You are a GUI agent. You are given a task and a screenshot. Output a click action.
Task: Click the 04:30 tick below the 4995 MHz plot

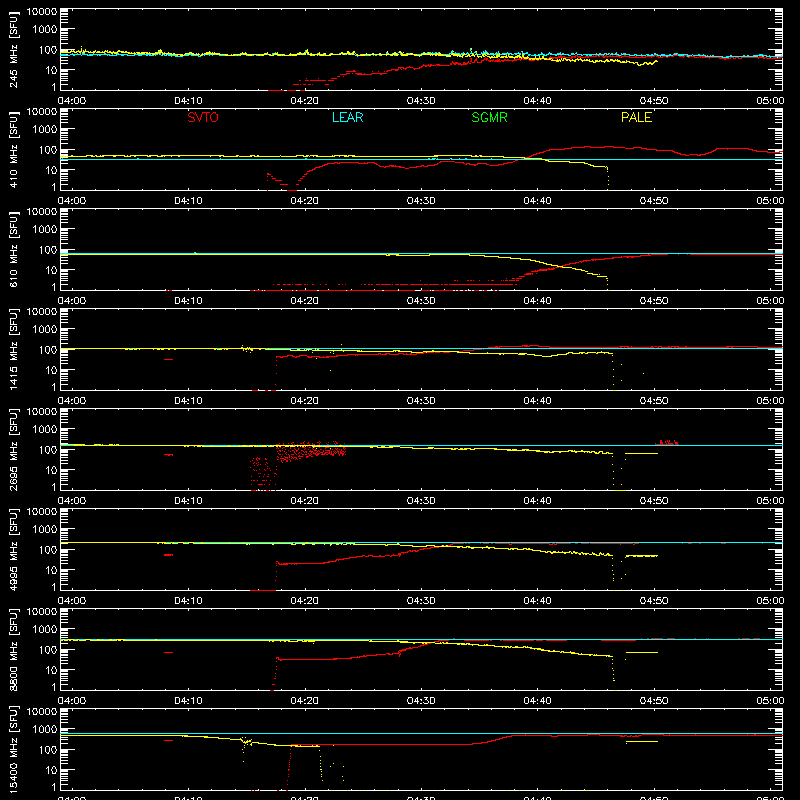[x=421, y=601]
